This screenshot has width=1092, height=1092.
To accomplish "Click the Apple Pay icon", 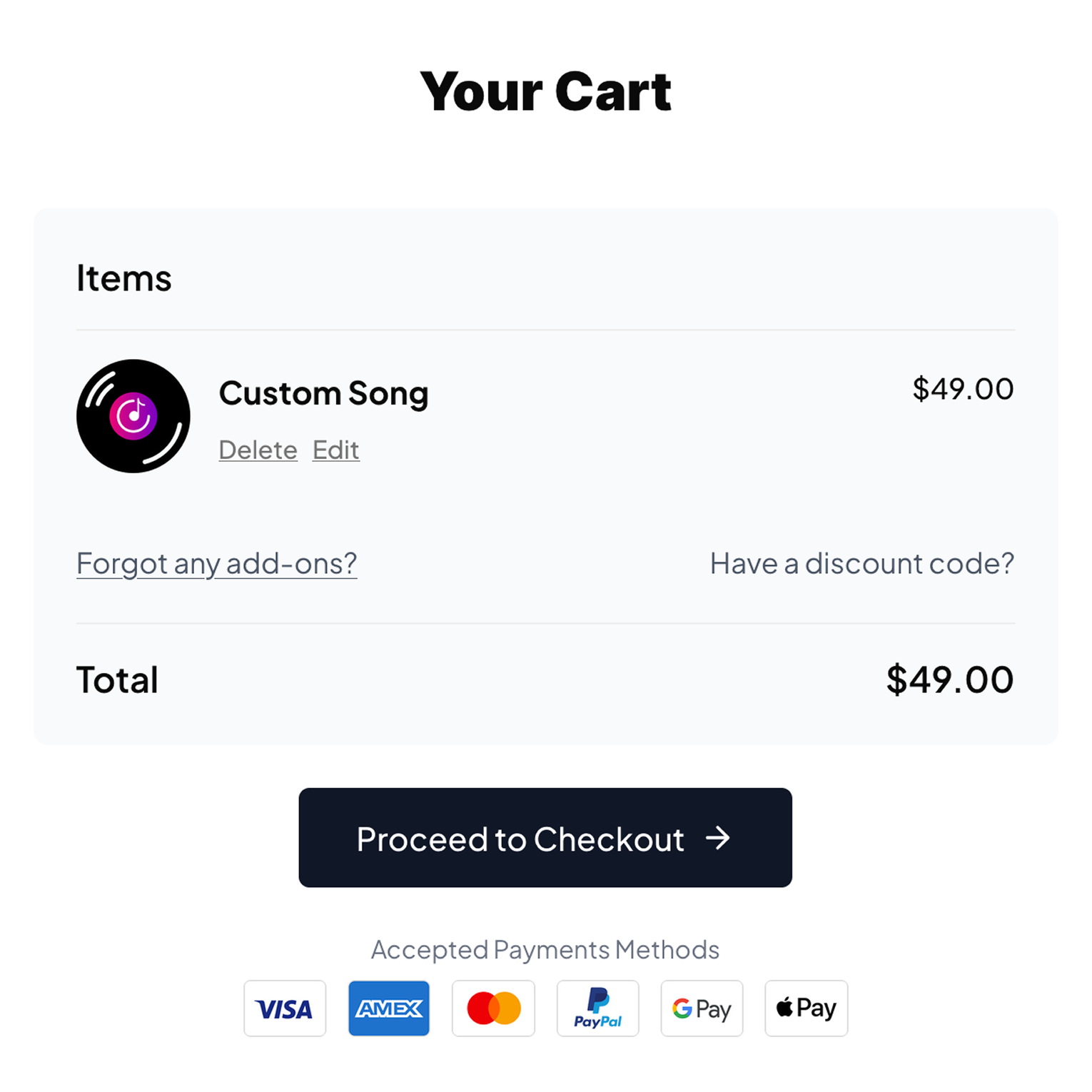I will [x=806, y=1008].
